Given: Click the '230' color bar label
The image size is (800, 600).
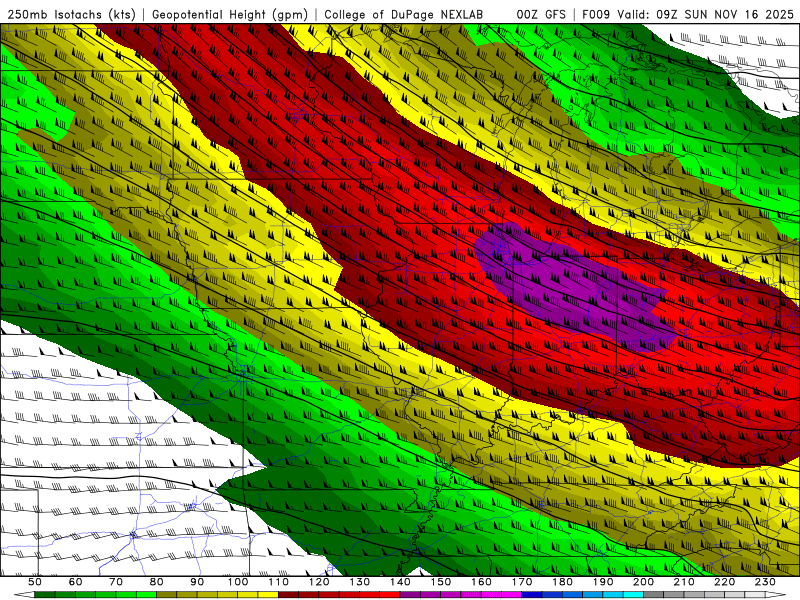Looking at the screenshot, I should (x=765, y=582).
